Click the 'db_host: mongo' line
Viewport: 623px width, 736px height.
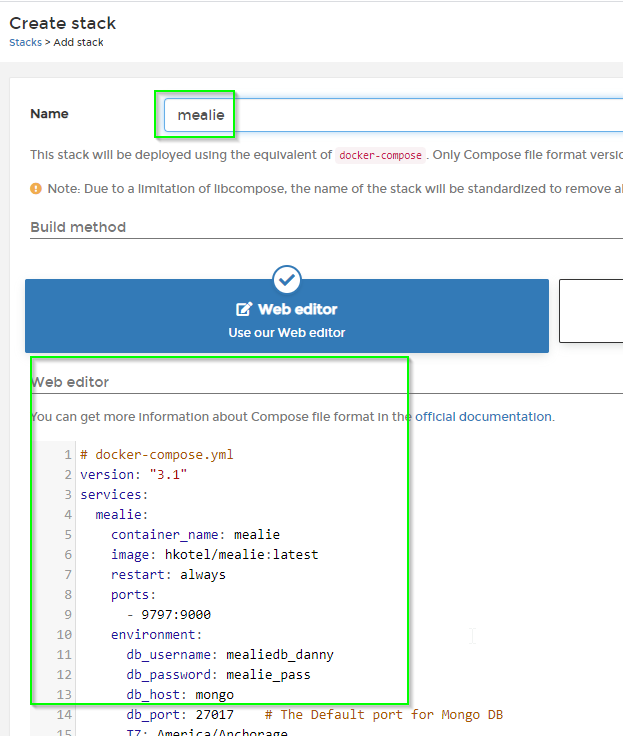point(180,695)
